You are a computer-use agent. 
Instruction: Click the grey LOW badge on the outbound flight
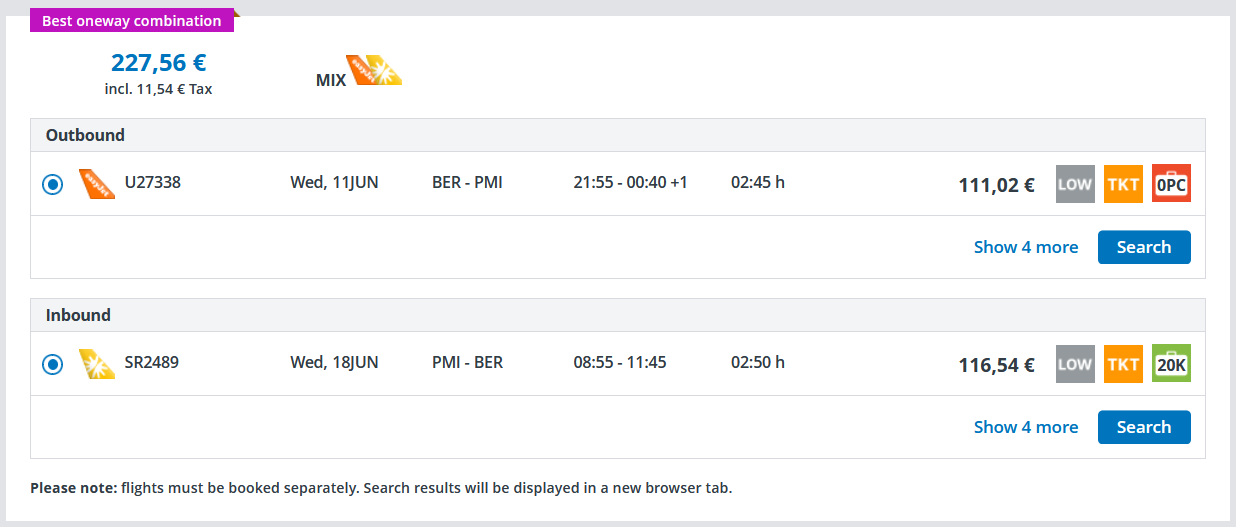click(x=1075, y=184)
